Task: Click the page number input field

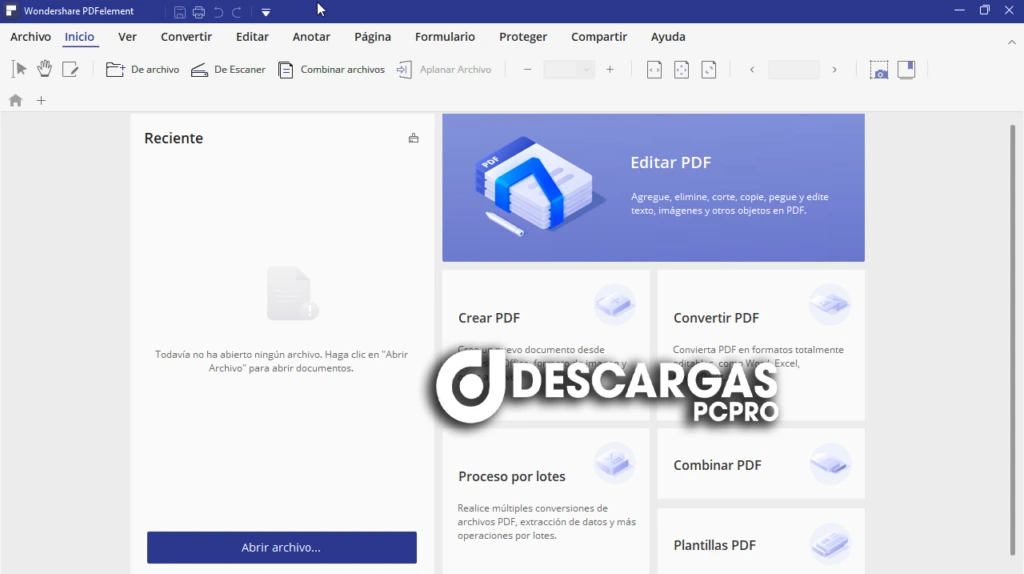Action: click(793, 70)
